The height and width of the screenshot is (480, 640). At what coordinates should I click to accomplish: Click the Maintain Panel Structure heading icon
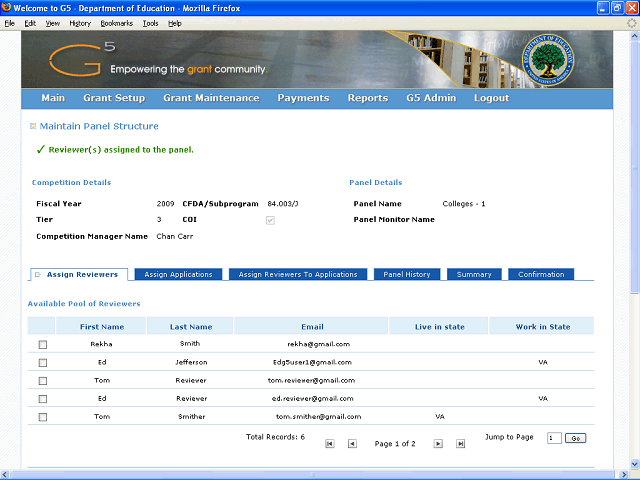point(33,126)
